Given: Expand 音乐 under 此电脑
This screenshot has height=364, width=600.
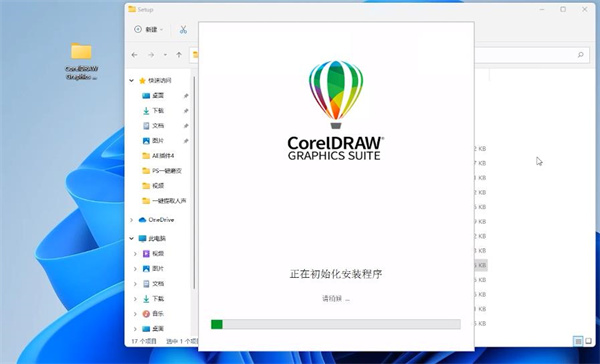Looking at the screenshot, I should click(x=135, y=314).
